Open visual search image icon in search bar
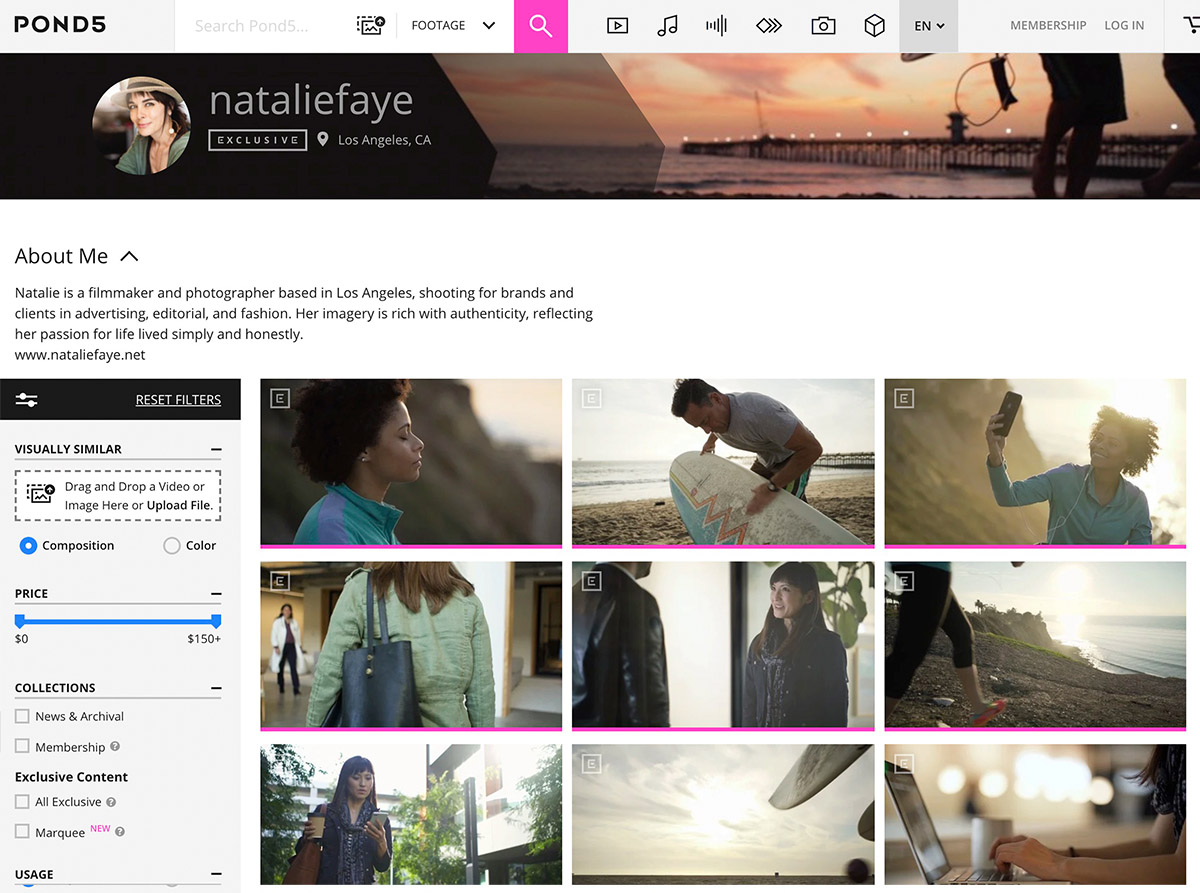 [371, 25]
